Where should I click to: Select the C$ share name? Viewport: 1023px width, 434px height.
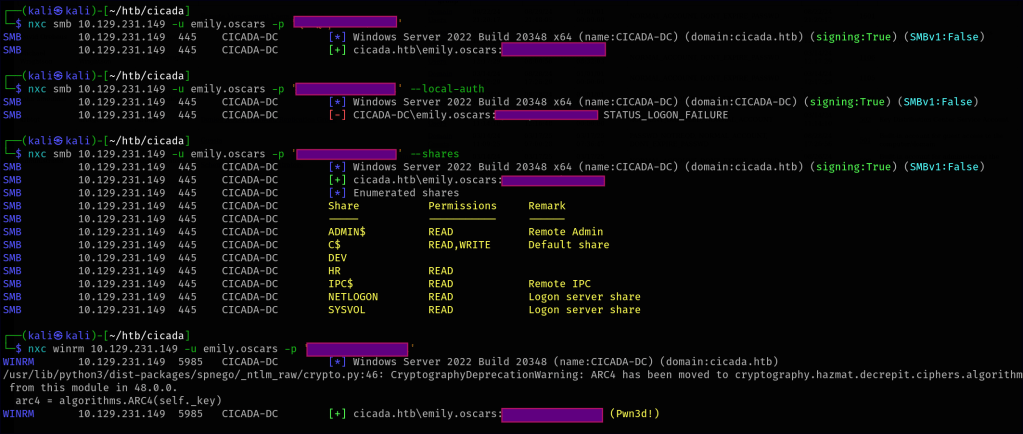pyautogui.click(x=334, y=245)
